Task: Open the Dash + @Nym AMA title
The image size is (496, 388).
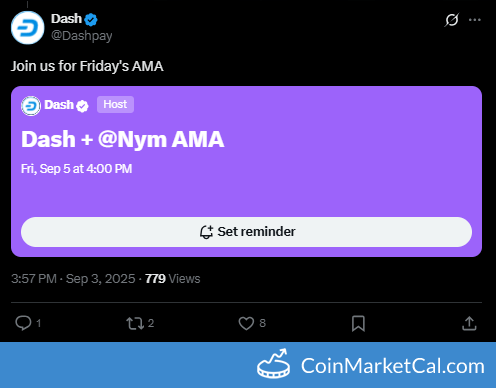Action: (122, 139)
